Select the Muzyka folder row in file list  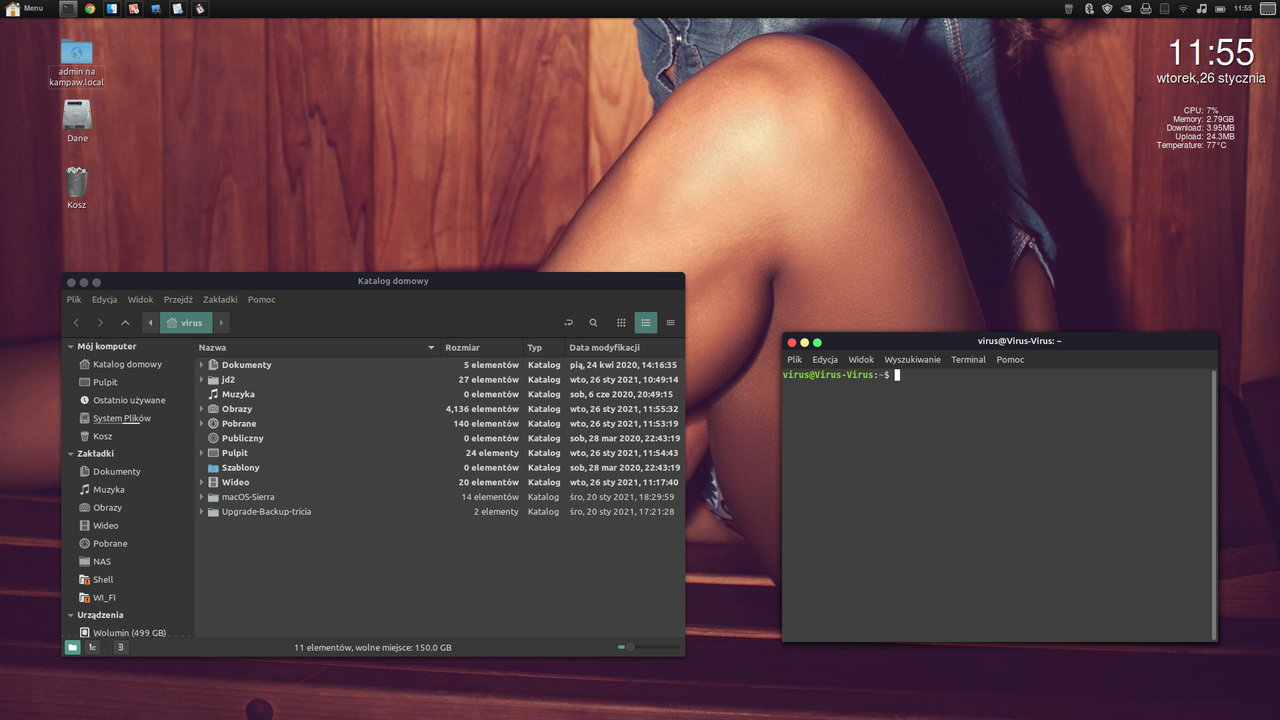[x=439, y=394]
